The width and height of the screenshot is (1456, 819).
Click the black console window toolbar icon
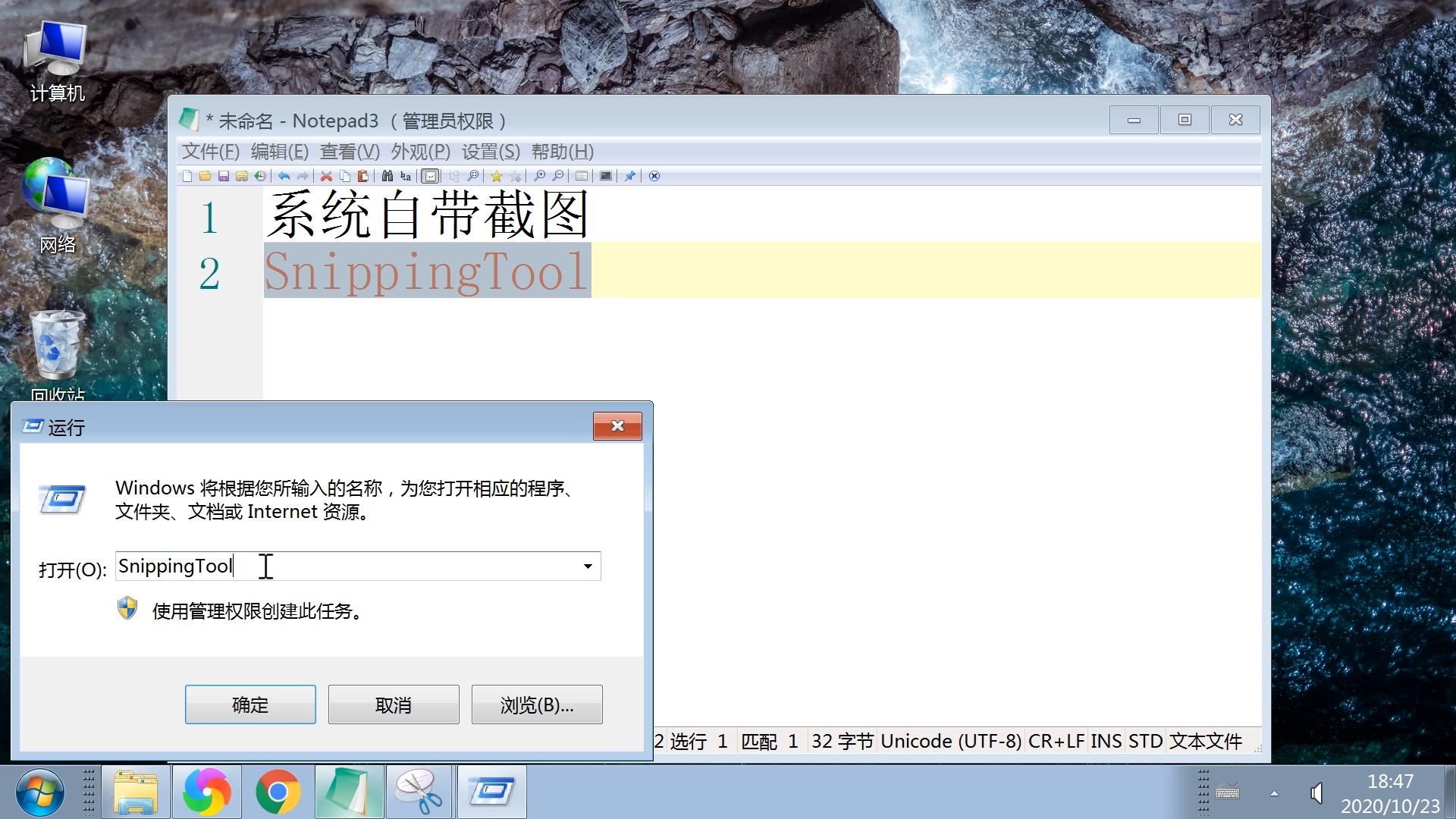point(605,176)
